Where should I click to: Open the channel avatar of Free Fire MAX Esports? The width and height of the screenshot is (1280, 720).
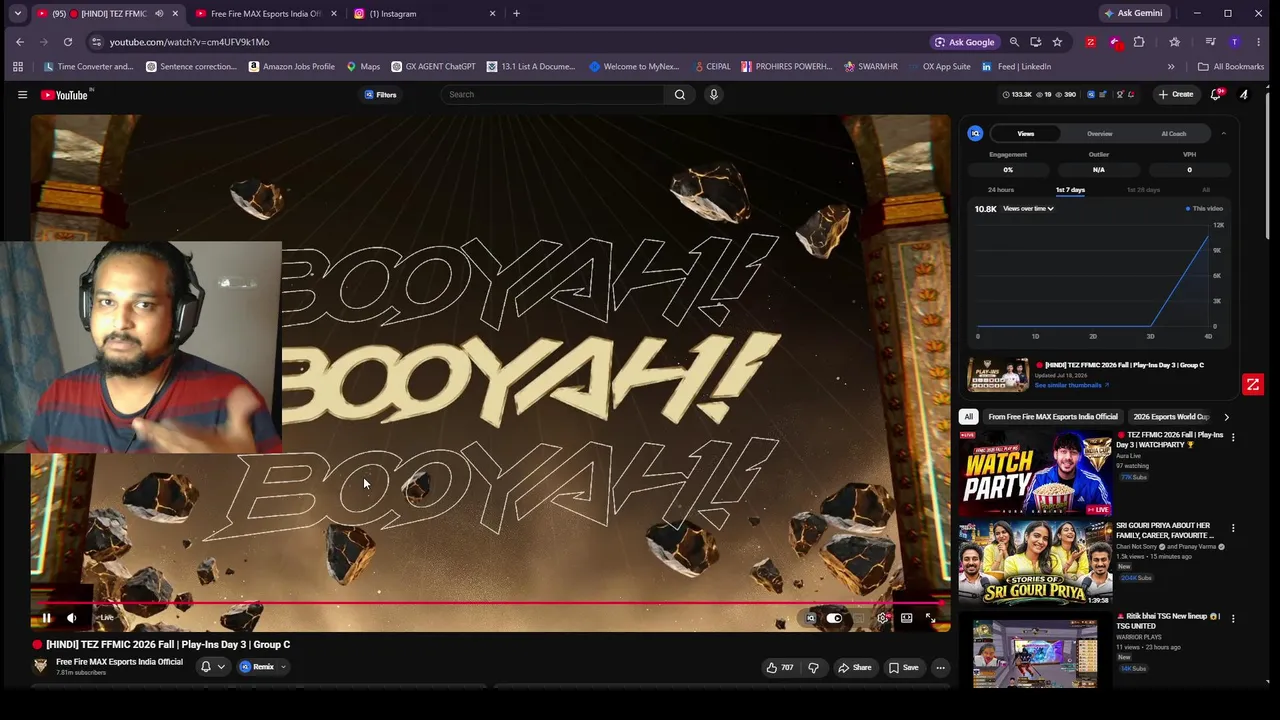pyautogui.click(x=41, y=666)
